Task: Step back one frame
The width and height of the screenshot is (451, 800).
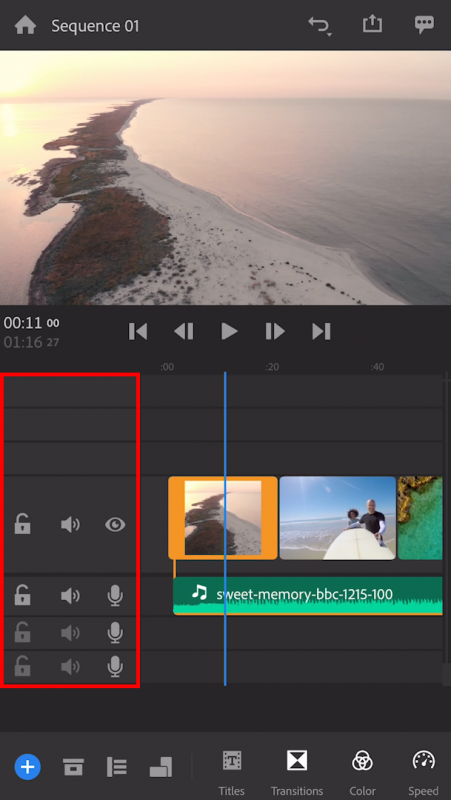Action: (184, 332)
